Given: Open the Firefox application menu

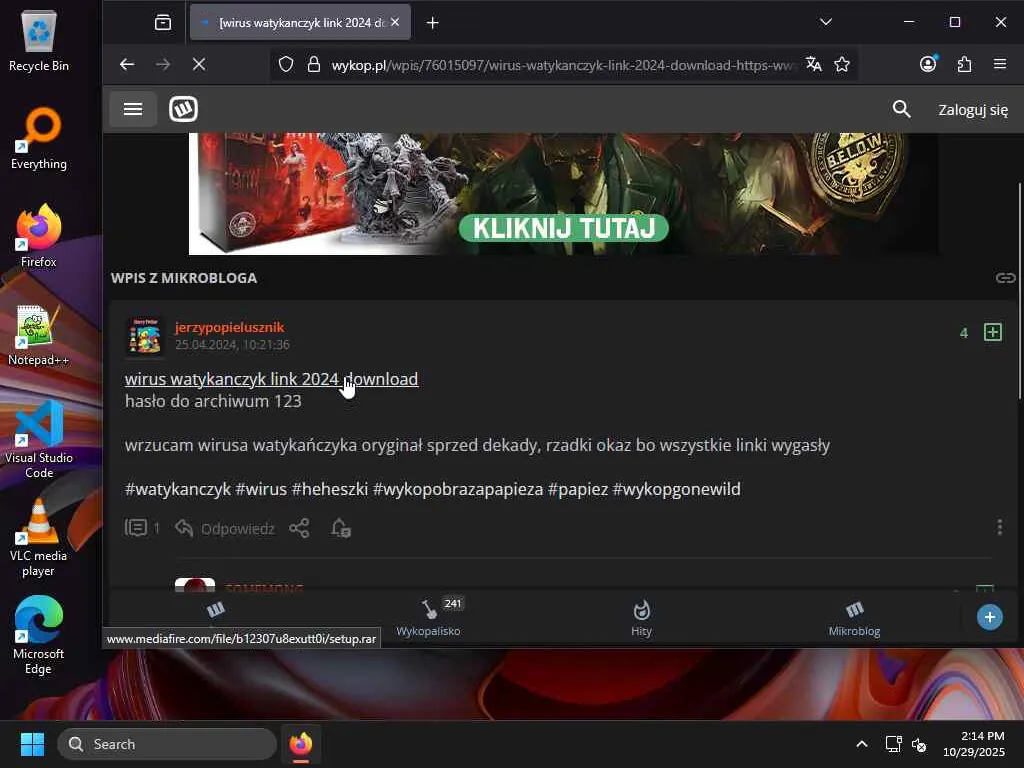Looking at the screenshot, I should tap(999, 64).
